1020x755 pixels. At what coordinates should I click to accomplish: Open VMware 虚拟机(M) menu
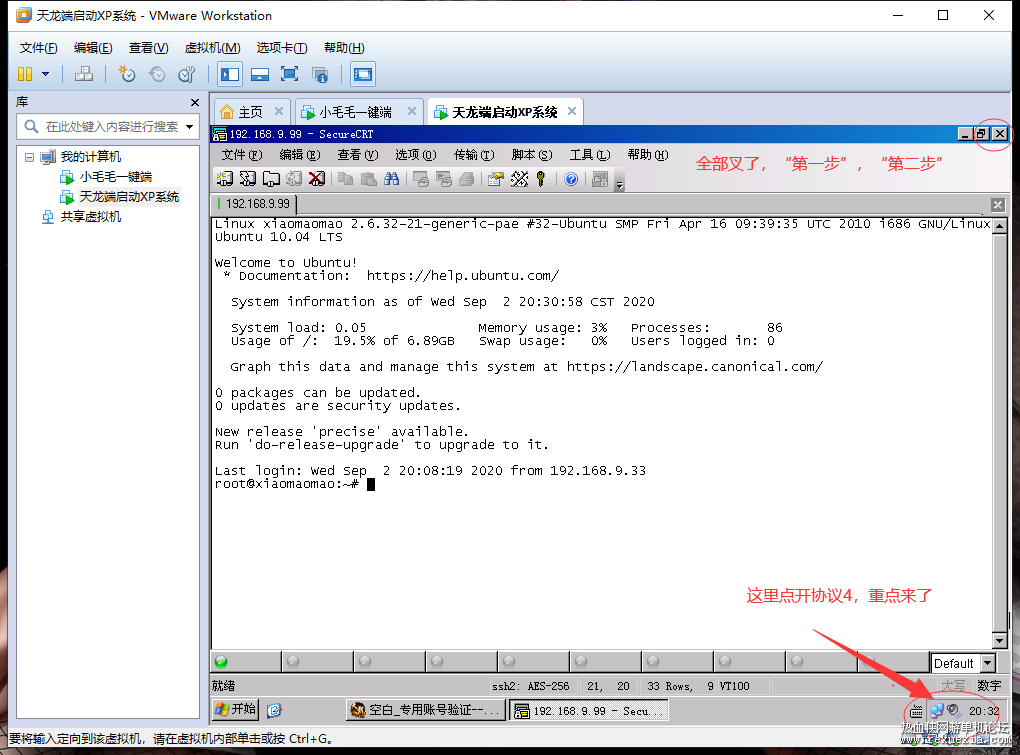tap(212, 47)
